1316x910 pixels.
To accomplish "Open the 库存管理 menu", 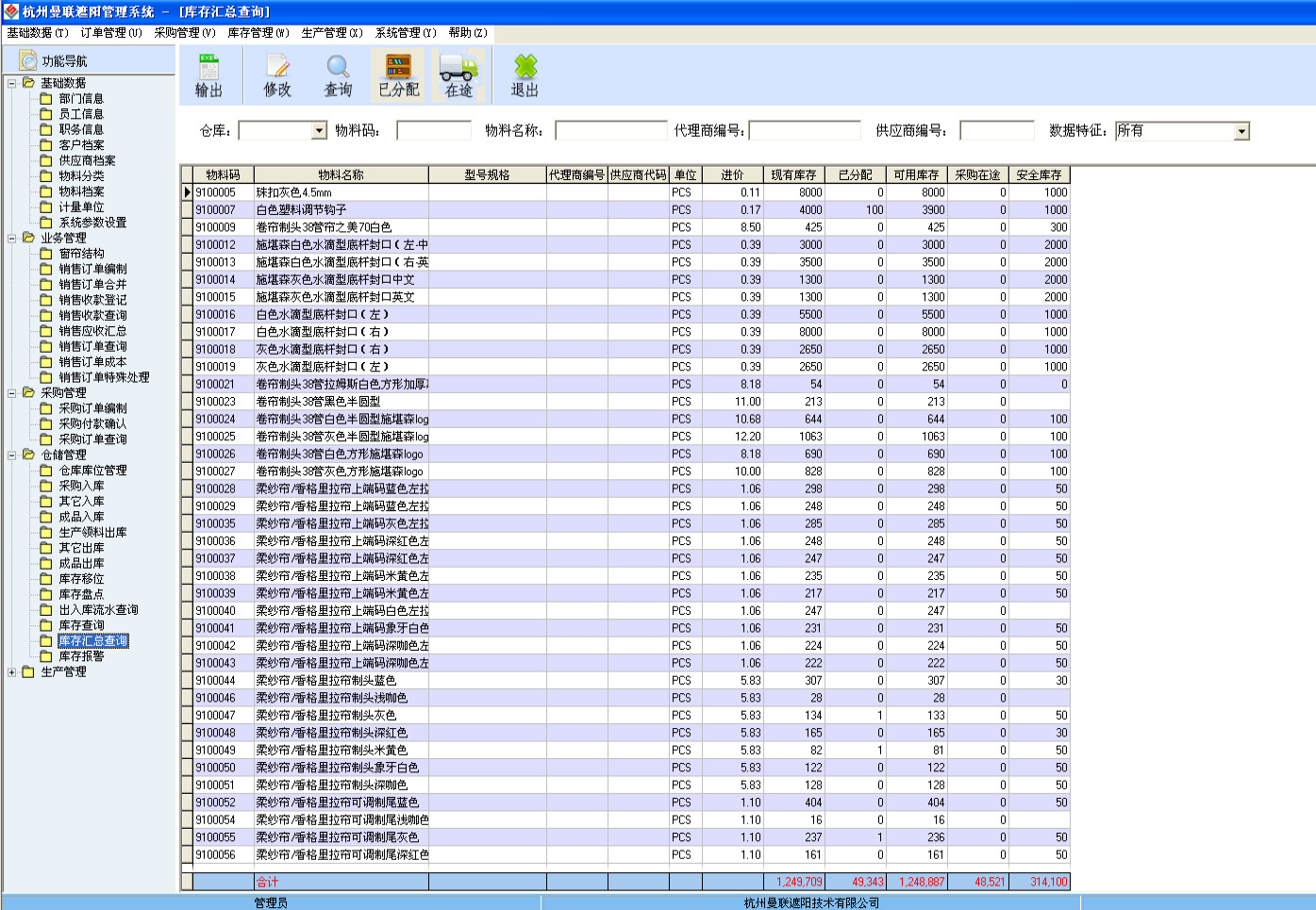I will (258, 33).
